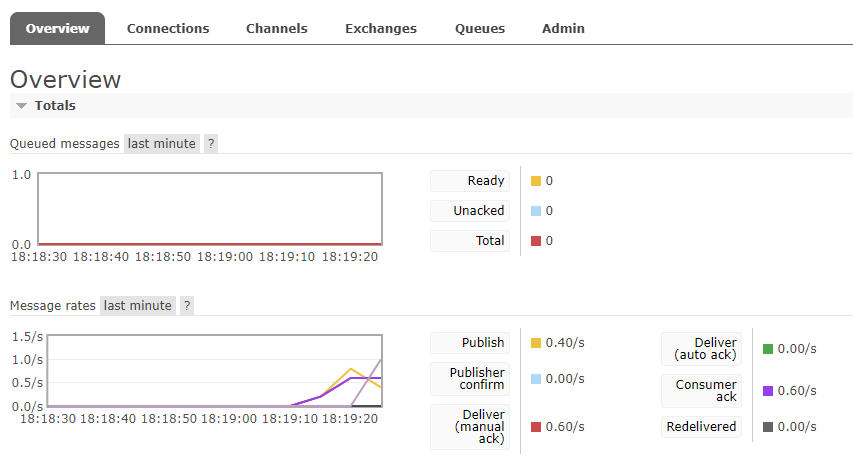Open the Queues tab
Viewport: 853px width, 464px height.
[479, 29]
